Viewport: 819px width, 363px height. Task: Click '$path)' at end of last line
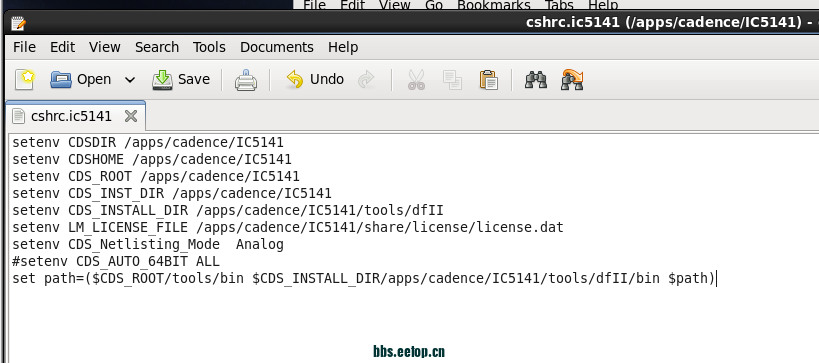(x=692, y=278)
